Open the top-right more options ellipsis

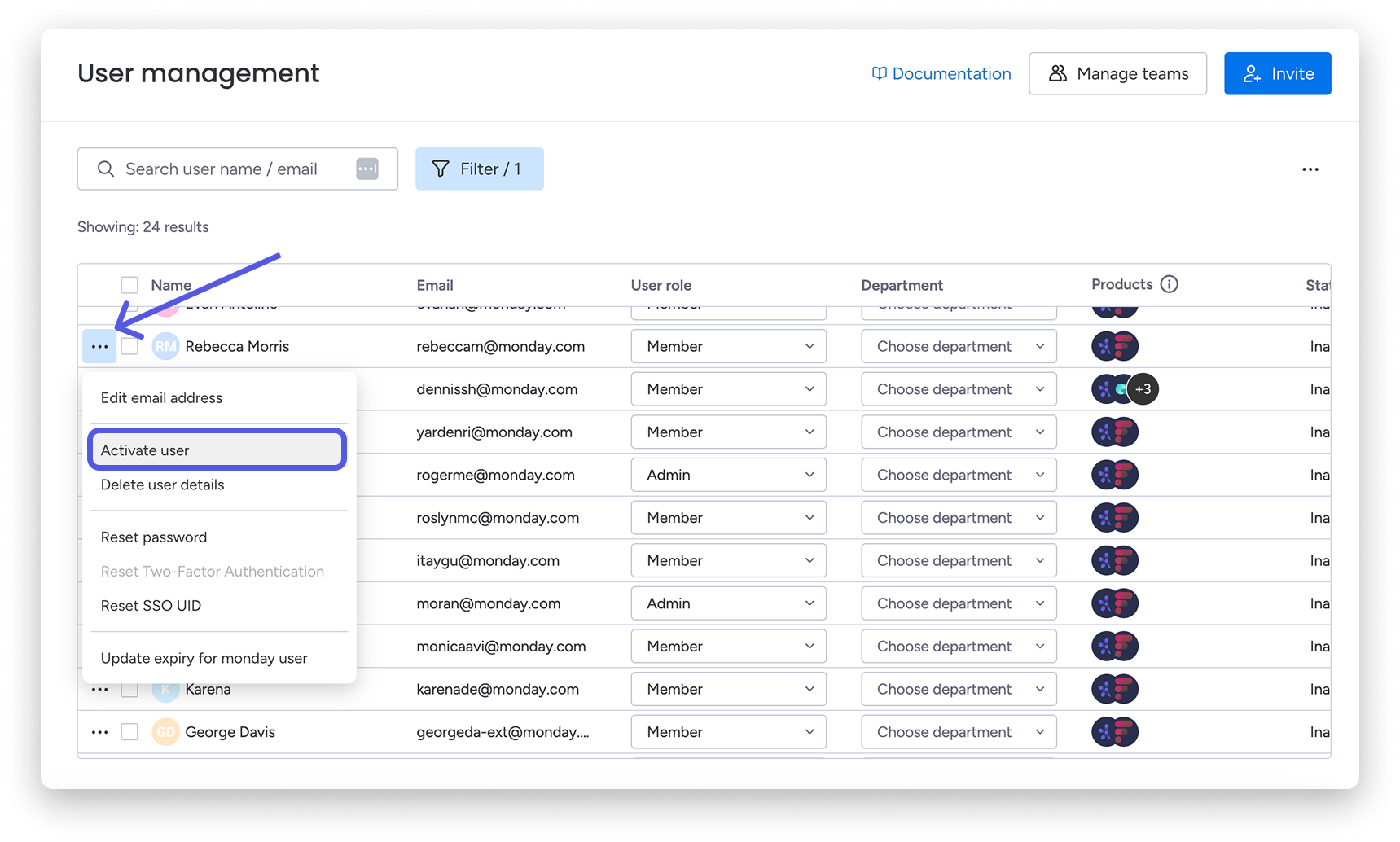pyautogui.click(x=1310, y=169)
